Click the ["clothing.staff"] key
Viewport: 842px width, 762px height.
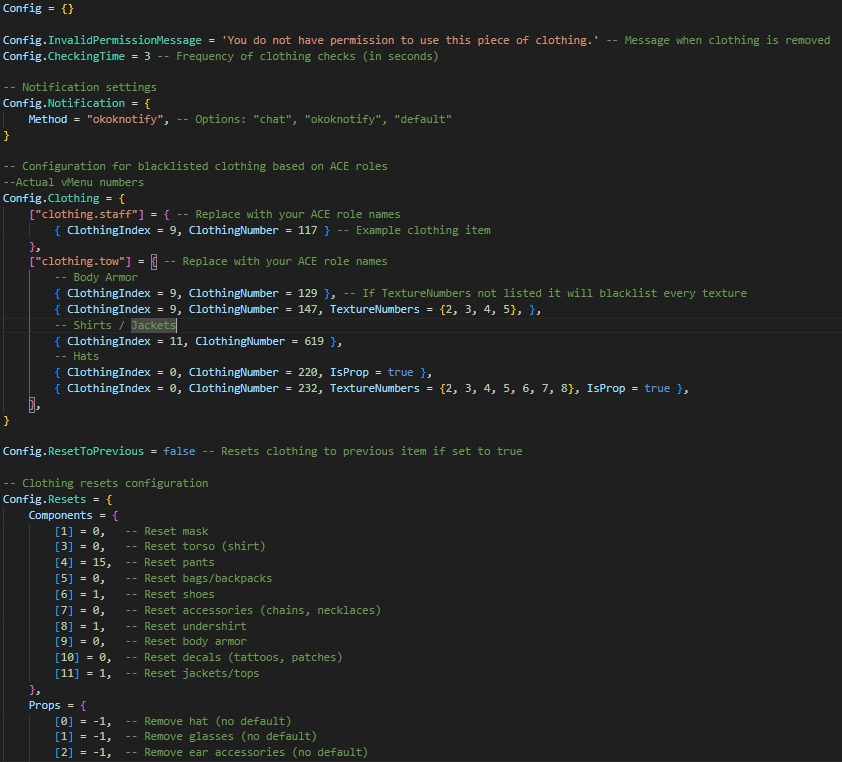86,214
